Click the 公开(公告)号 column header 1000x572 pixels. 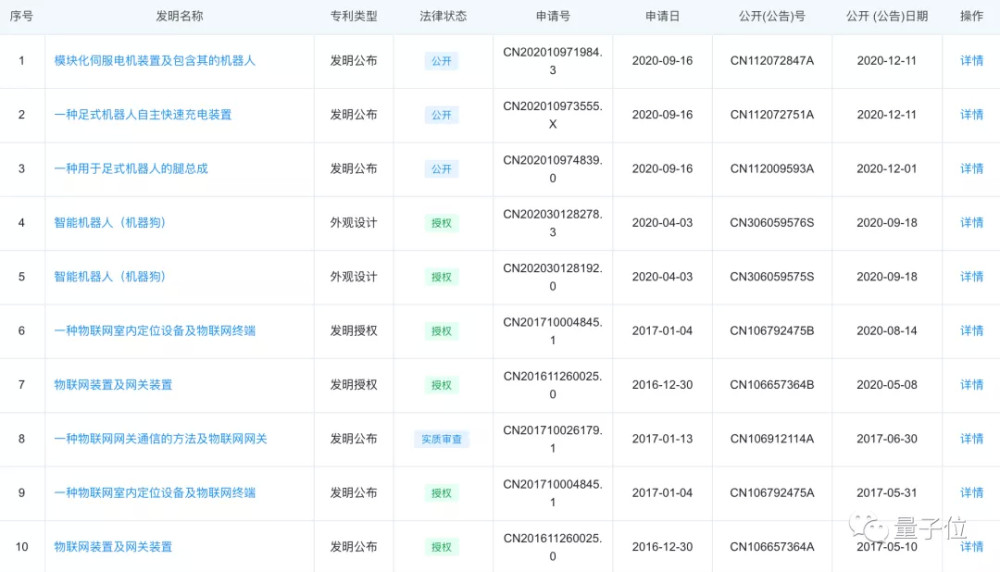pos(772,16)
